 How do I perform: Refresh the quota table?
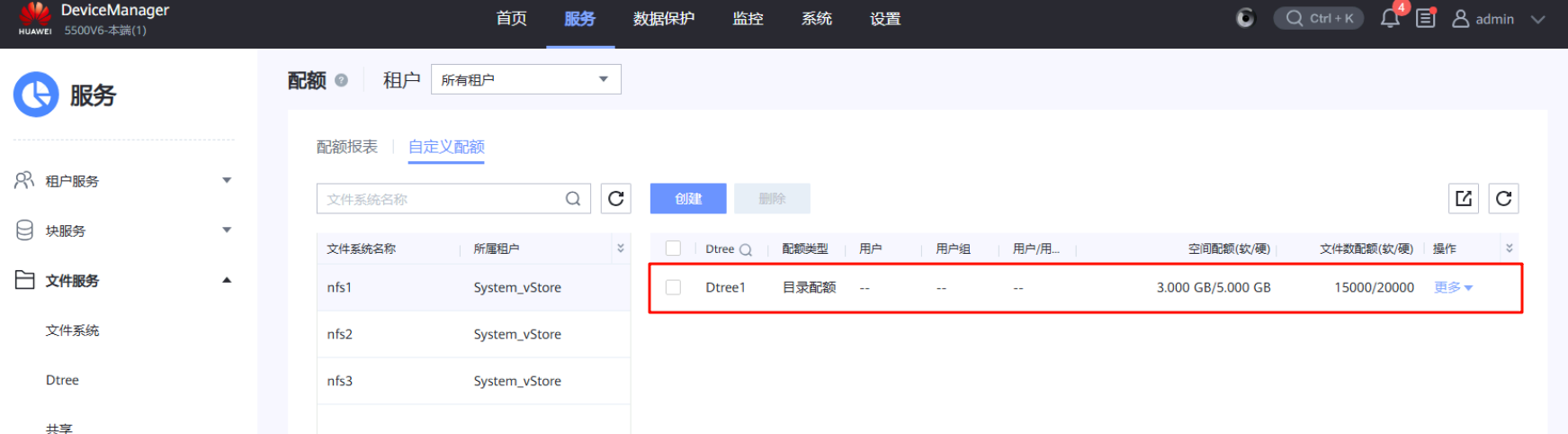(x=1503, y=199)
